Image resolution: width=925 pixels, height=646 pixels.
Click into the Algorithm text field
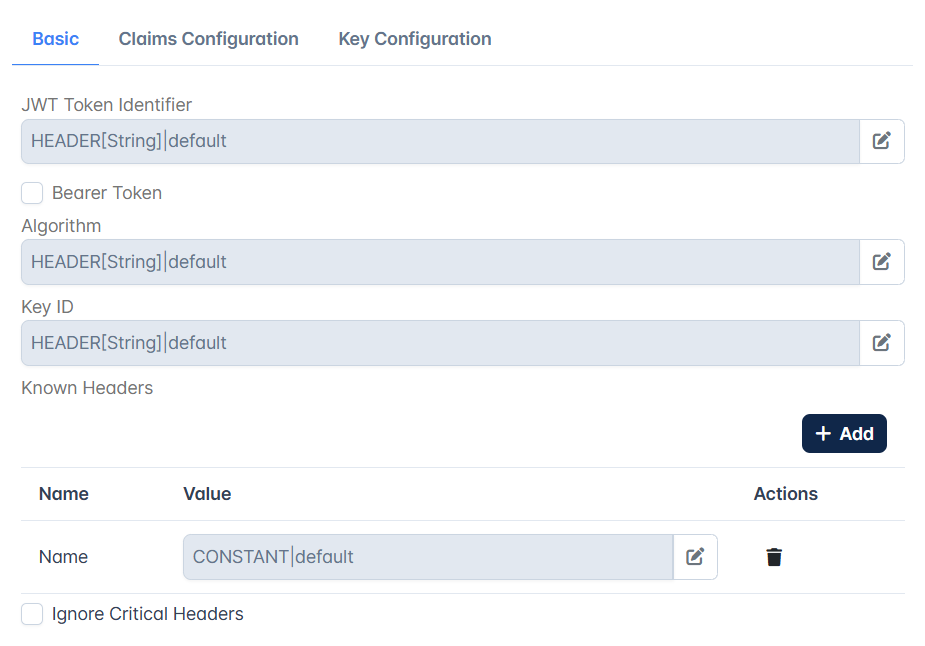tap(440, 262)
